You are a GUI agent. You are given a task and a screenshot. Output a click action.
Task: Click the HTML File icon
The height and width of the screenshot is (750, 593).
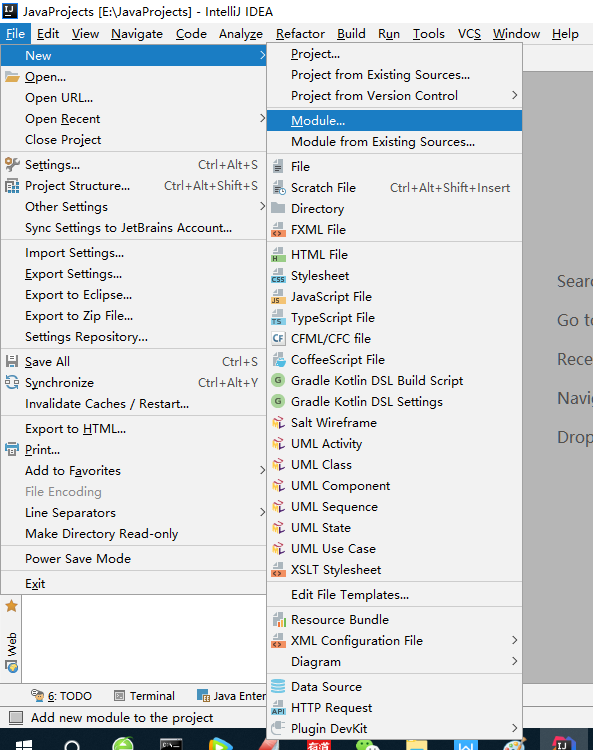pyautogui.click(x=278, y=254)
